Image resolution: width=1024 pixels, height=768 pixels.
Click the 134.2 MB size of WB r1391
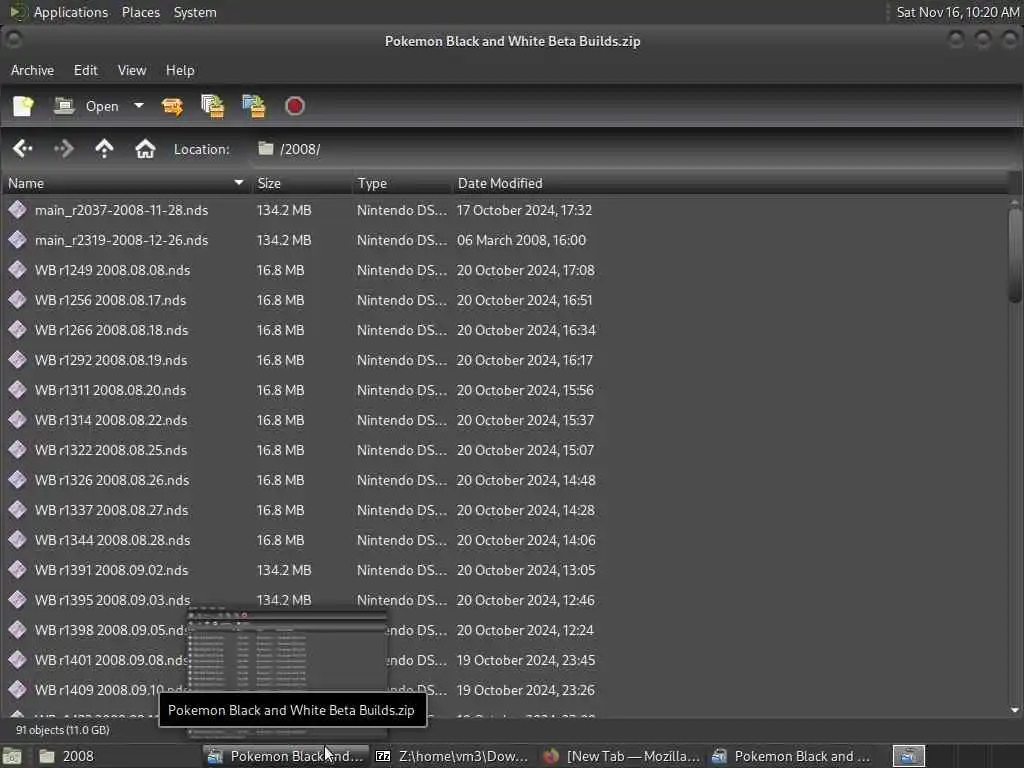[284, 571]
